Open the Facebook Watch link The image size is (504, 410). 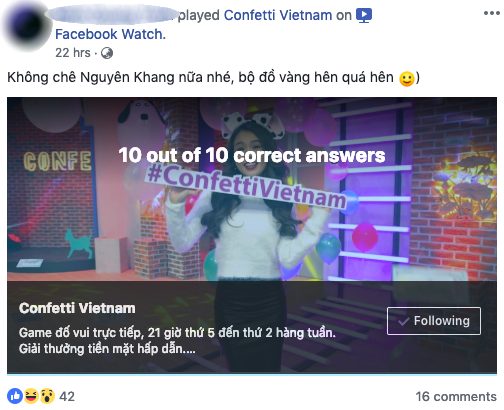click(x=110, y=34)
